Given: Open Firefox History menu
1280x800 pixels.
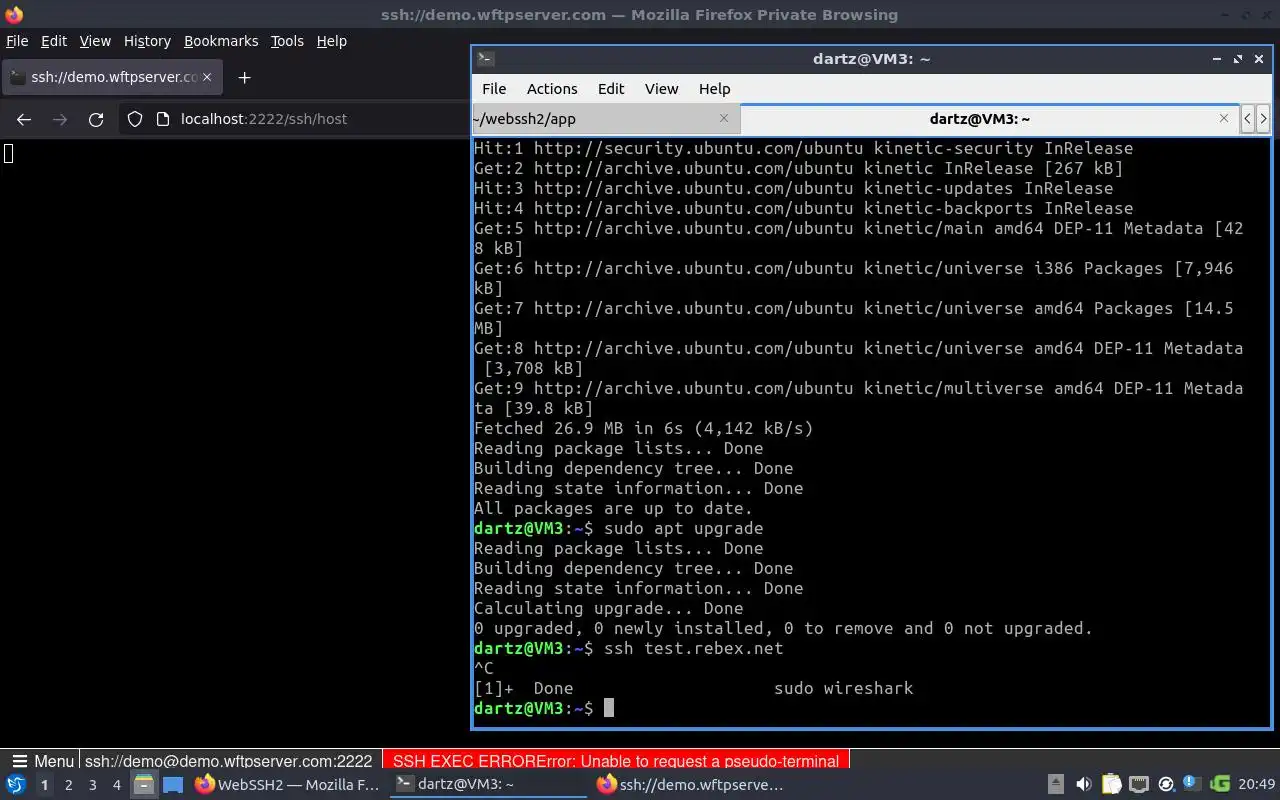Looking at the screenshot, I should (x=147, y=41).
